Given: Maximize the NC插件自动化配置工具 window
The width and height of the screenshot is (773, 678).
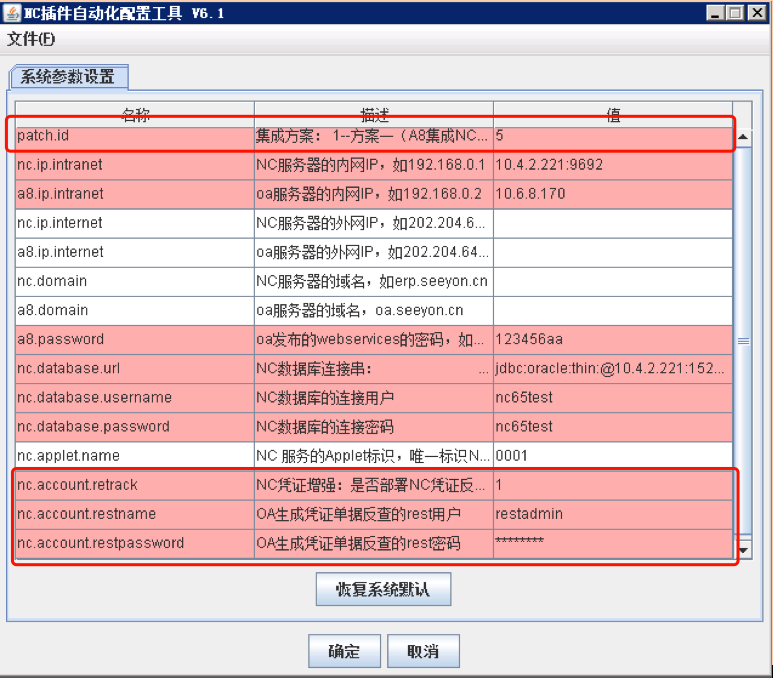Looking at the screenshot, I should point(735,13).
